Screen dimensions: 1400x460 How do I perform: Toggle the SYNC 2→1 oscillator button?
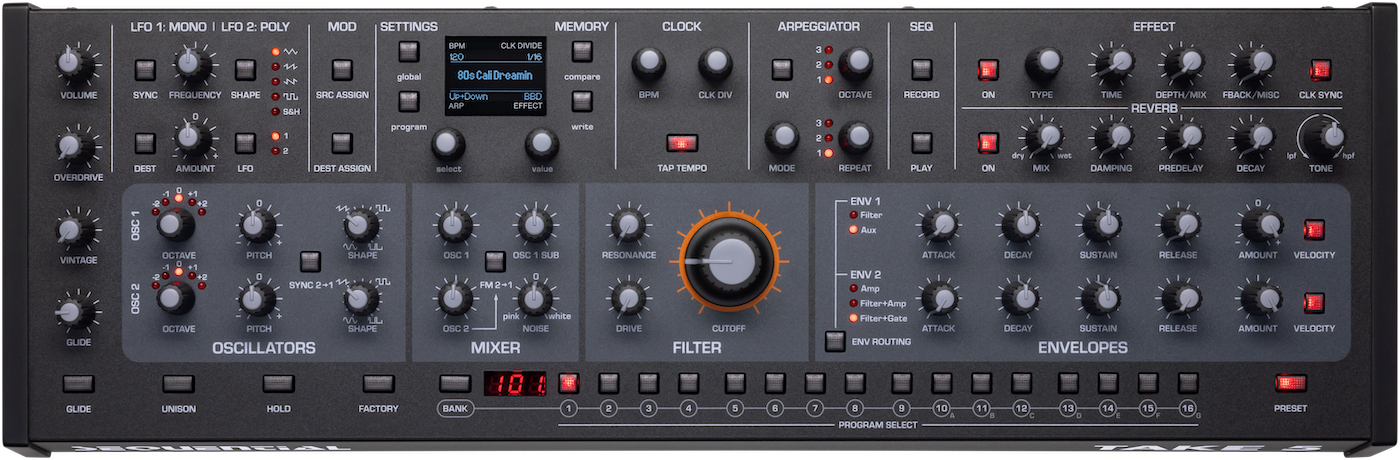coord(310,261)
